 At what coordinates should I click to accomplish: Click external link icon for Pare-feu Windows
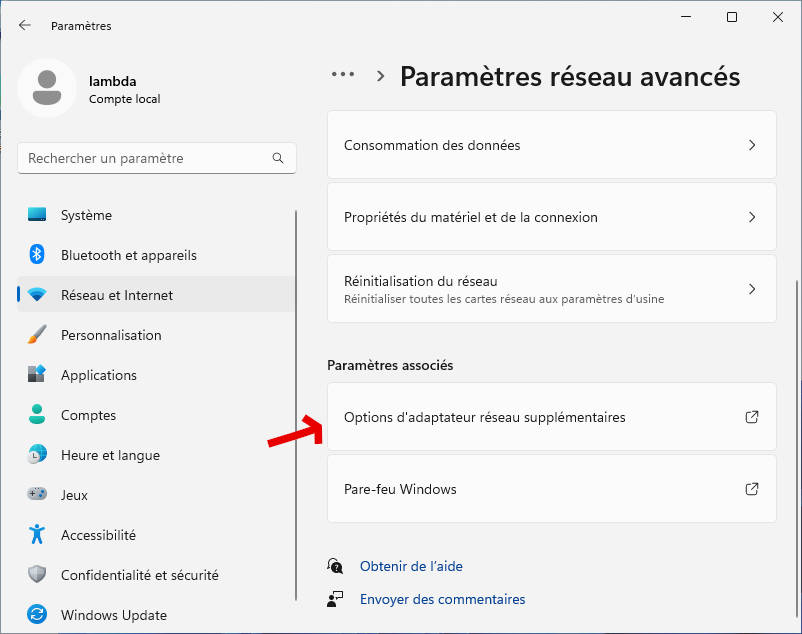coord(752,489)
